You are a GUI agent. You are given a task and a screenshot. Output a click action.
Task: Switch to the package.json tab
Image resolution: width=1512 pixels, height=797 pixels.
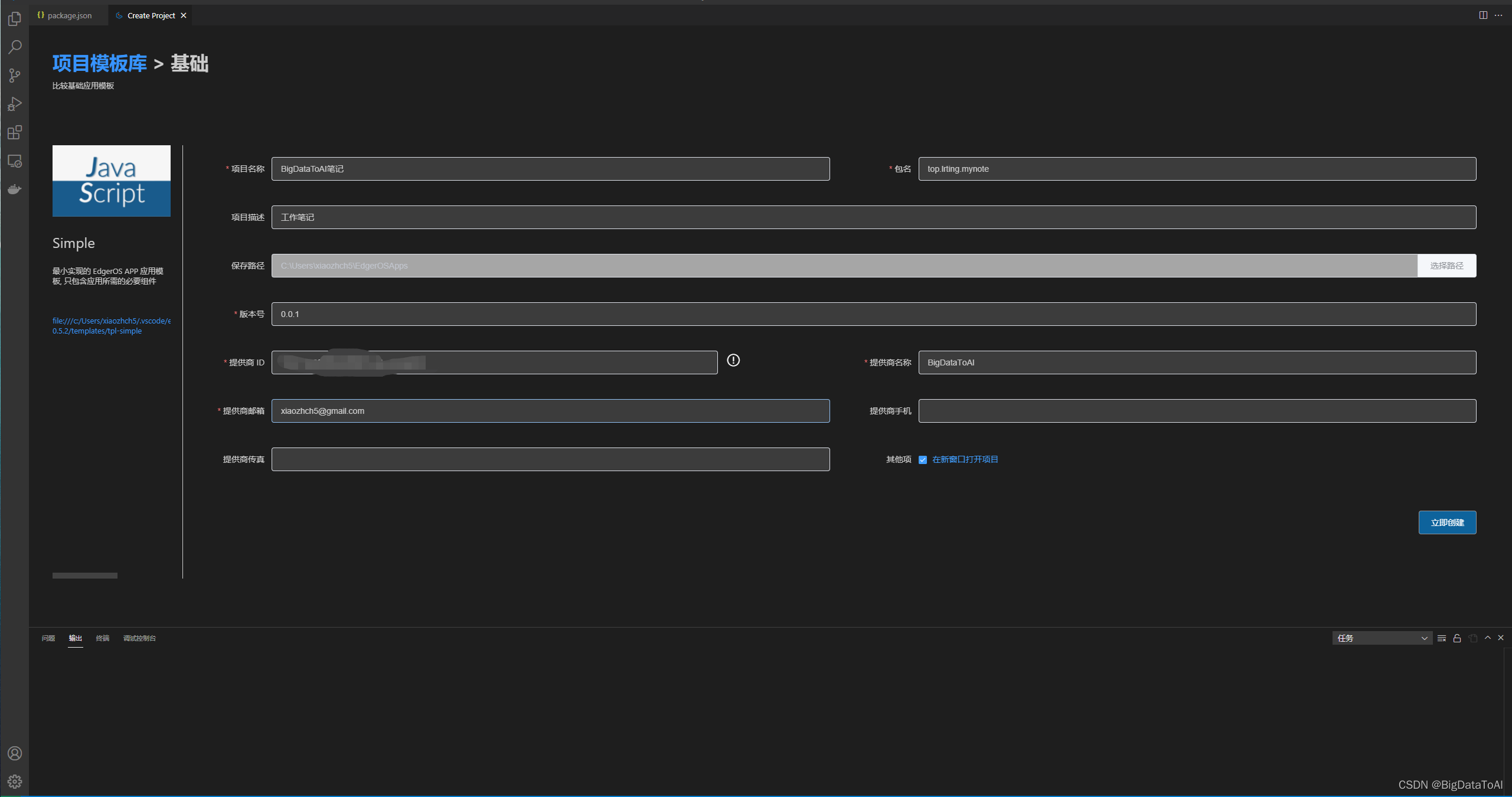pyautogui.click(x=69, y=15)
